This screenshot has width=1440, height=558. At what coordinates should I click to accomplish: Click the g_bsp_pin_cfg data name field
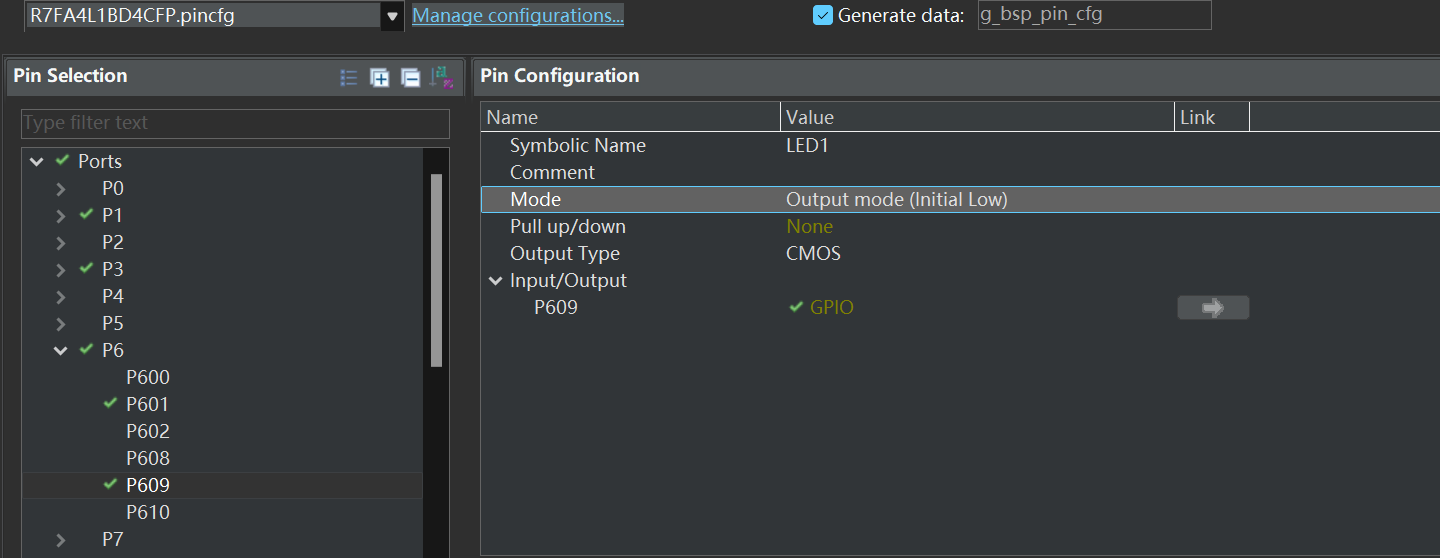(x=1094, y=15)
